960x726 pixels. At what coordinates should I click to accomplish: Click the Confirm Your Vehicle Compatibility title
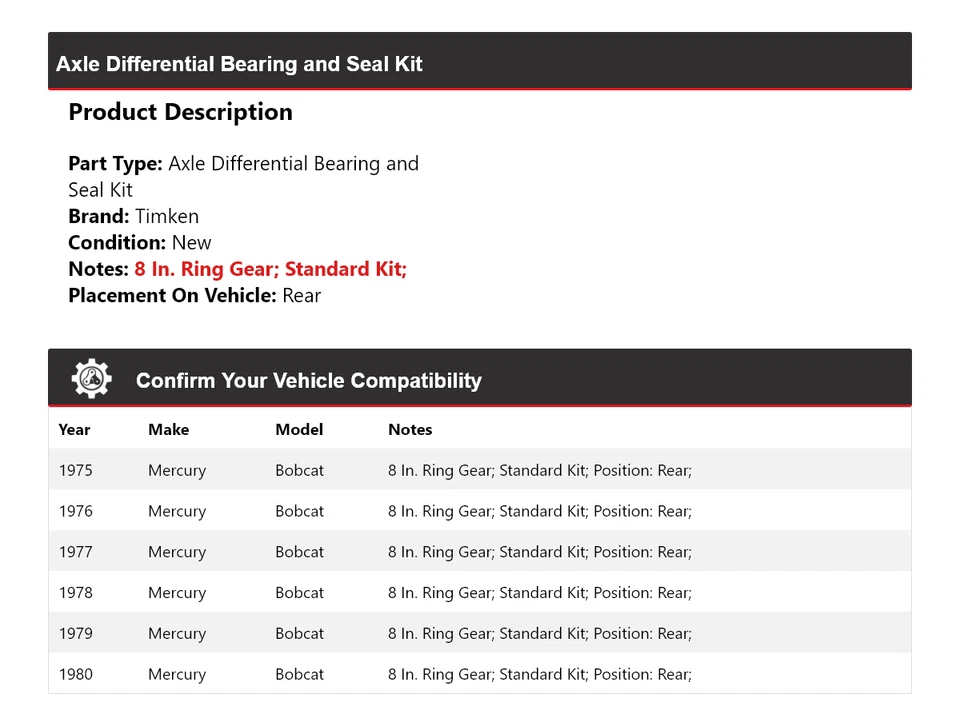308,381
